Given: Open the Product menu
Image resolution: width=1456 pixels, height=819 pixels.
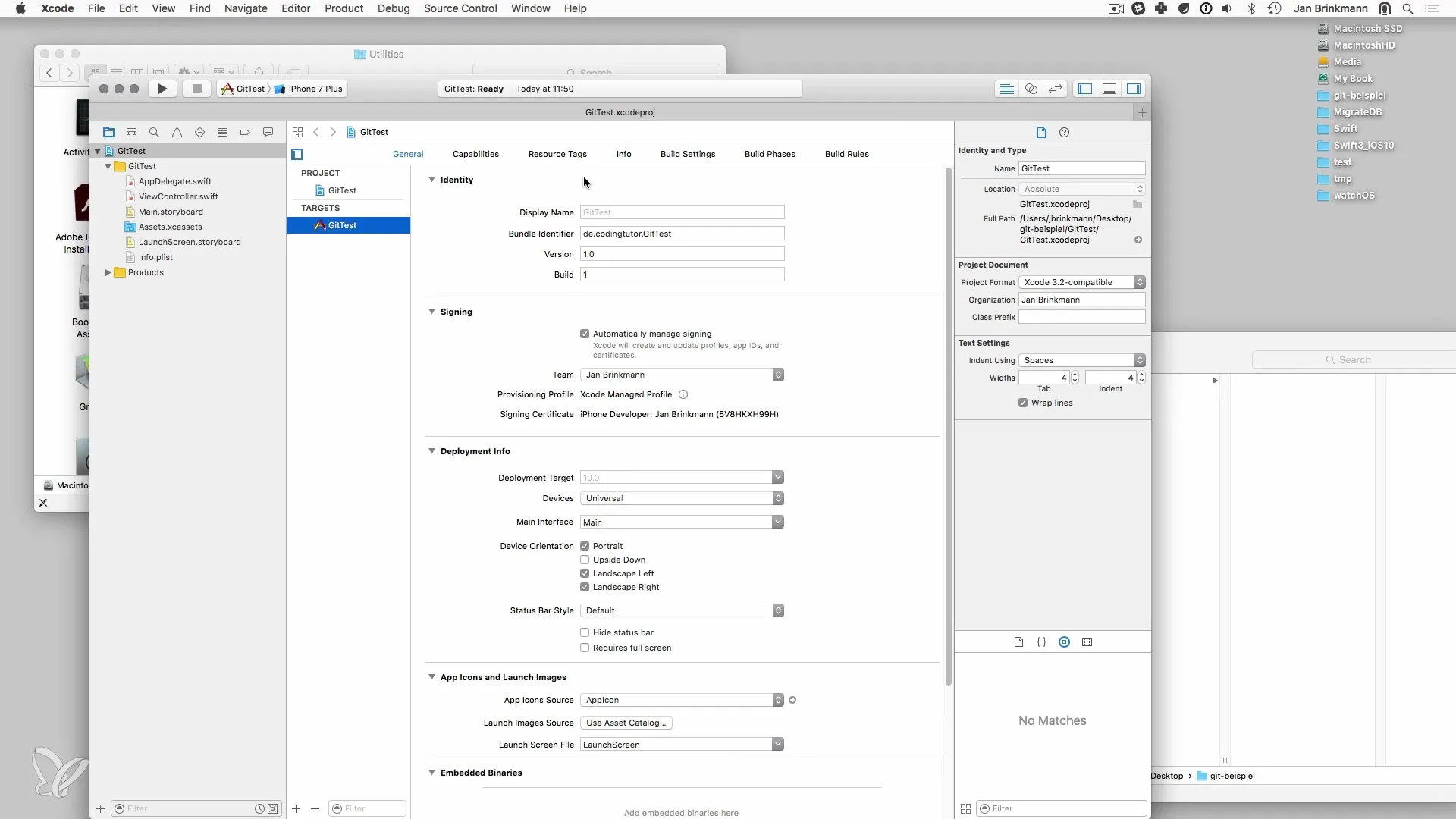Looking at the screenshot, I should [x=344, y=8].
